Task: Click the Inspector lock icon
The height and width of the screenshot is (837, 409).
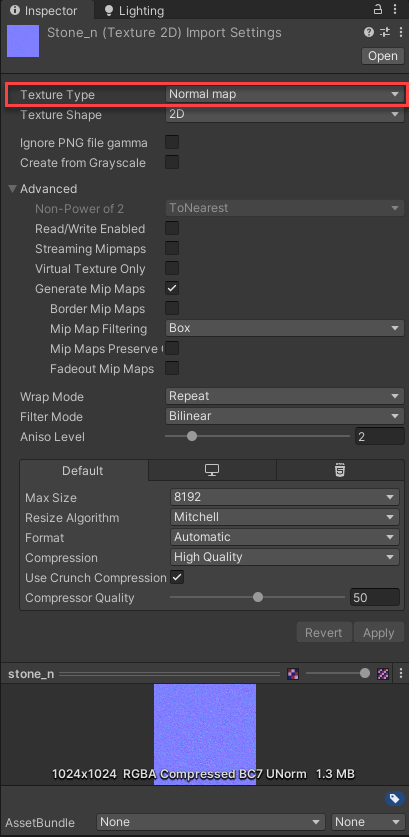Action: tap(378, 9)
